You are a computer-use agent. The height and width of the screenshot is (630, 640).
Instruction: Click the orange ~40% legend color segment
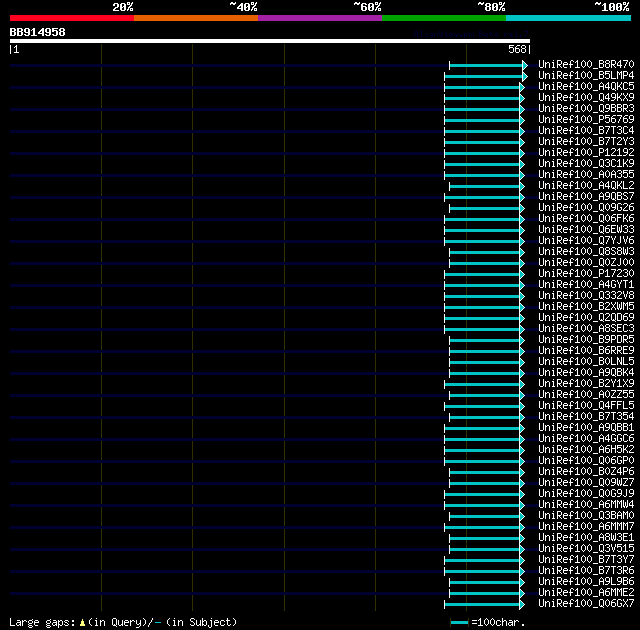(196, 18)
